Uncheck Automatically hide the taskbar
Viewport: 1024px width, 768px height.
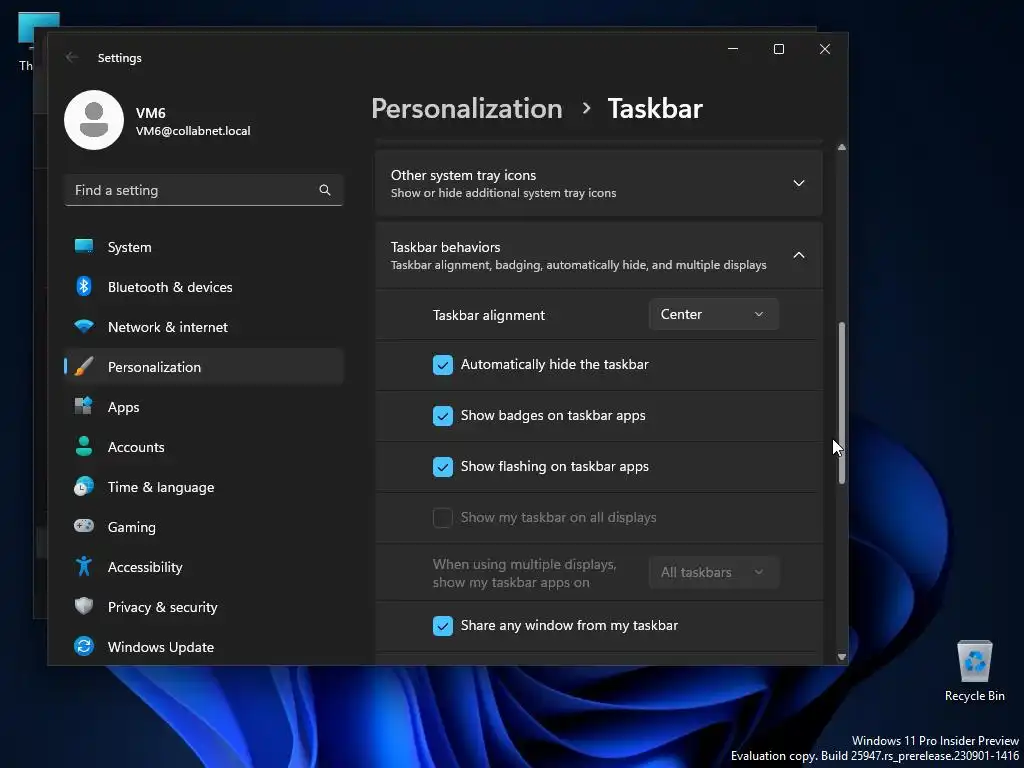443,365
